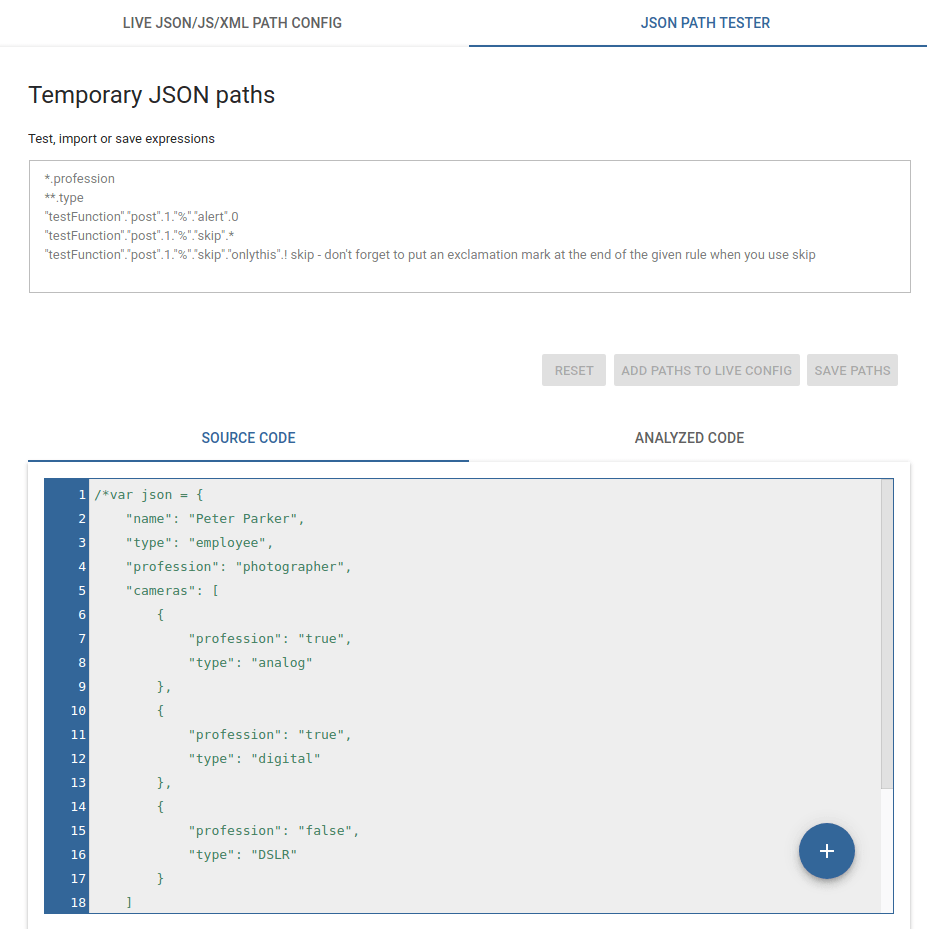Click line number 1 in the code gutter
927x929 pixels.
tap(81, 494)
